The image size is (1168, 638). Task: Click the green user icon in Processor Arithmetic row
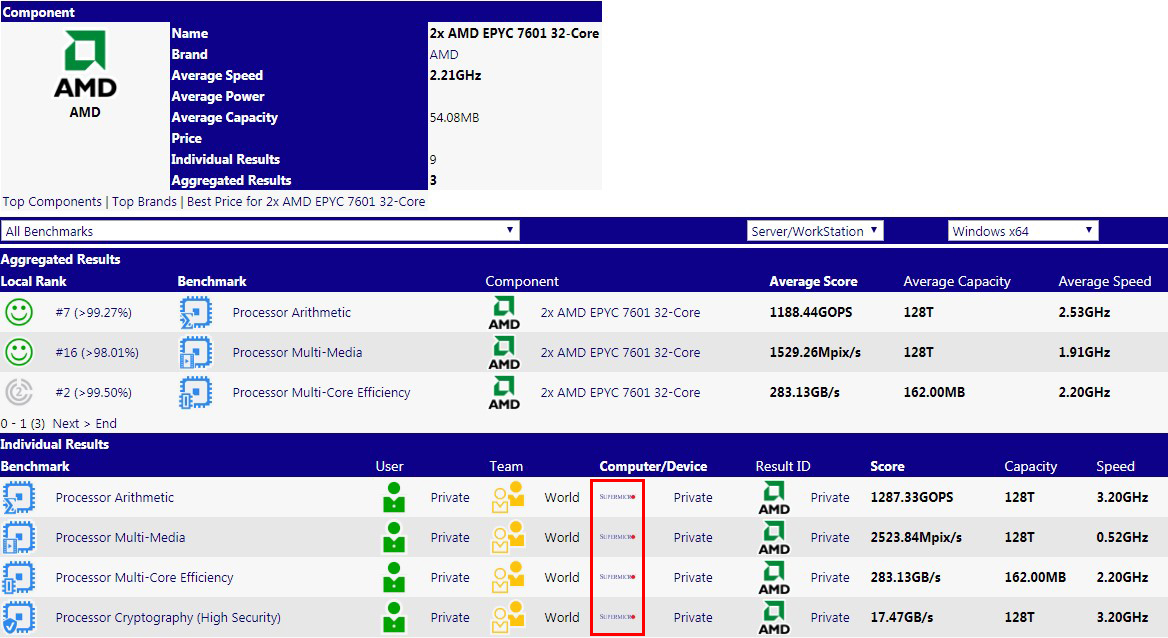(394, 497)
